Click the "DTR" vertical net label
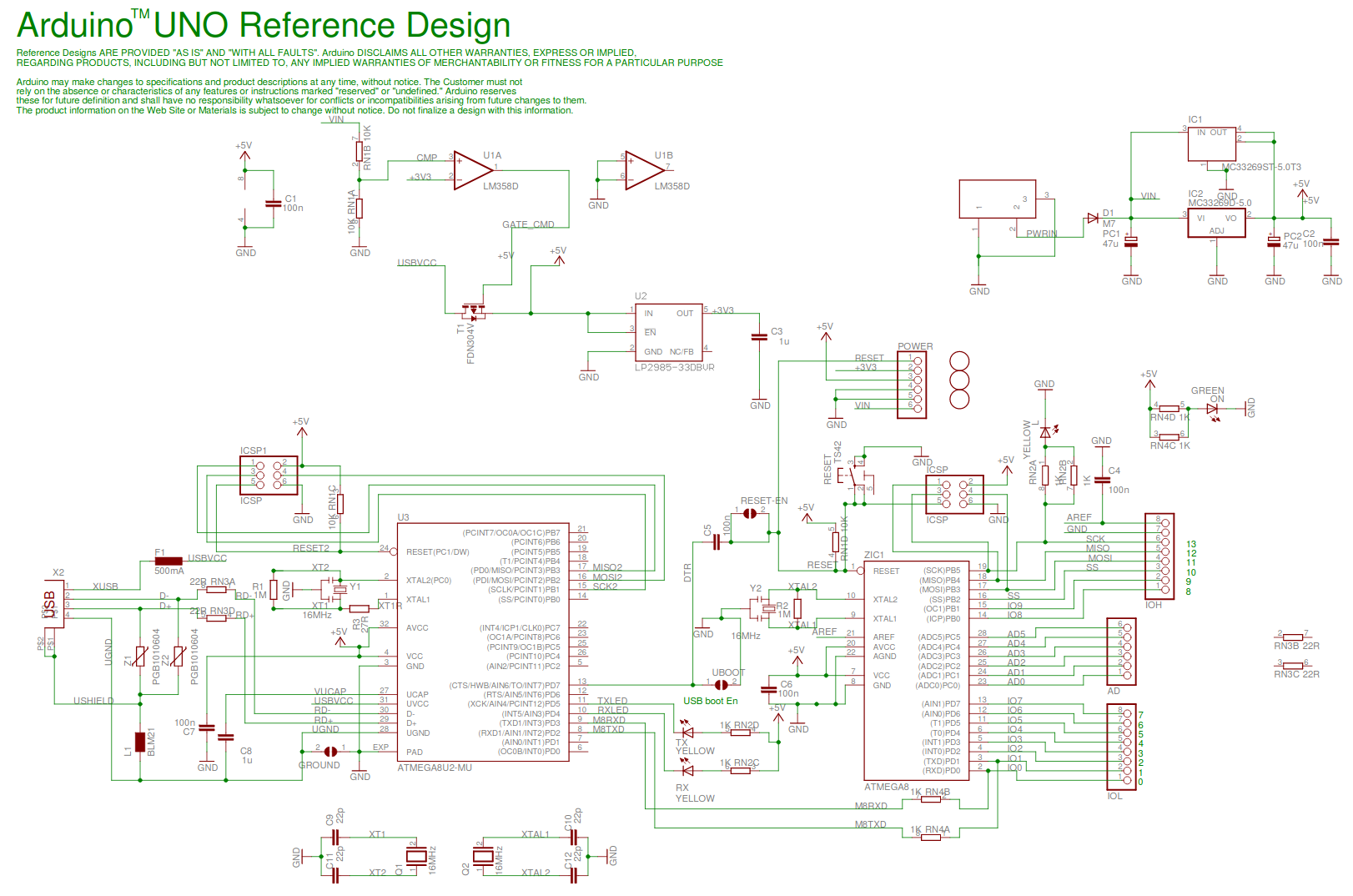Viewport: 1353px width, 896px height. (x=688, y=572)
